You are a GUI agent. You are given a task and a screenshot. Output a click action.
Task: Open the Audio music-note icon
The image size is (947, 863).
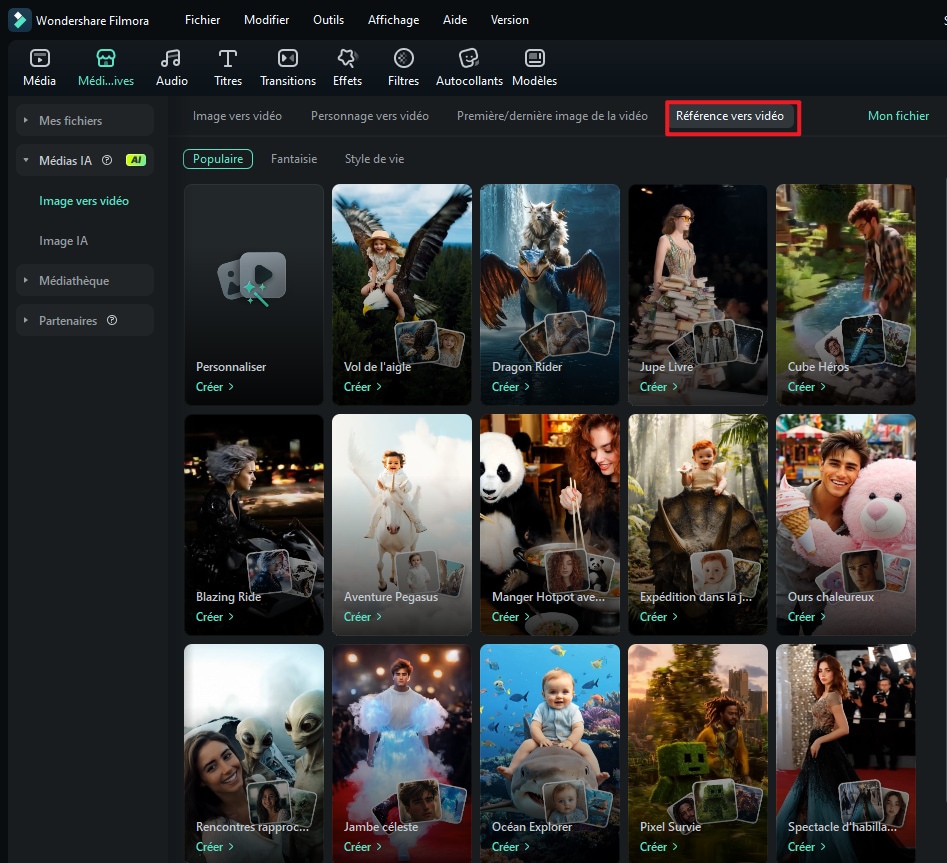click(x=171, y=59)
